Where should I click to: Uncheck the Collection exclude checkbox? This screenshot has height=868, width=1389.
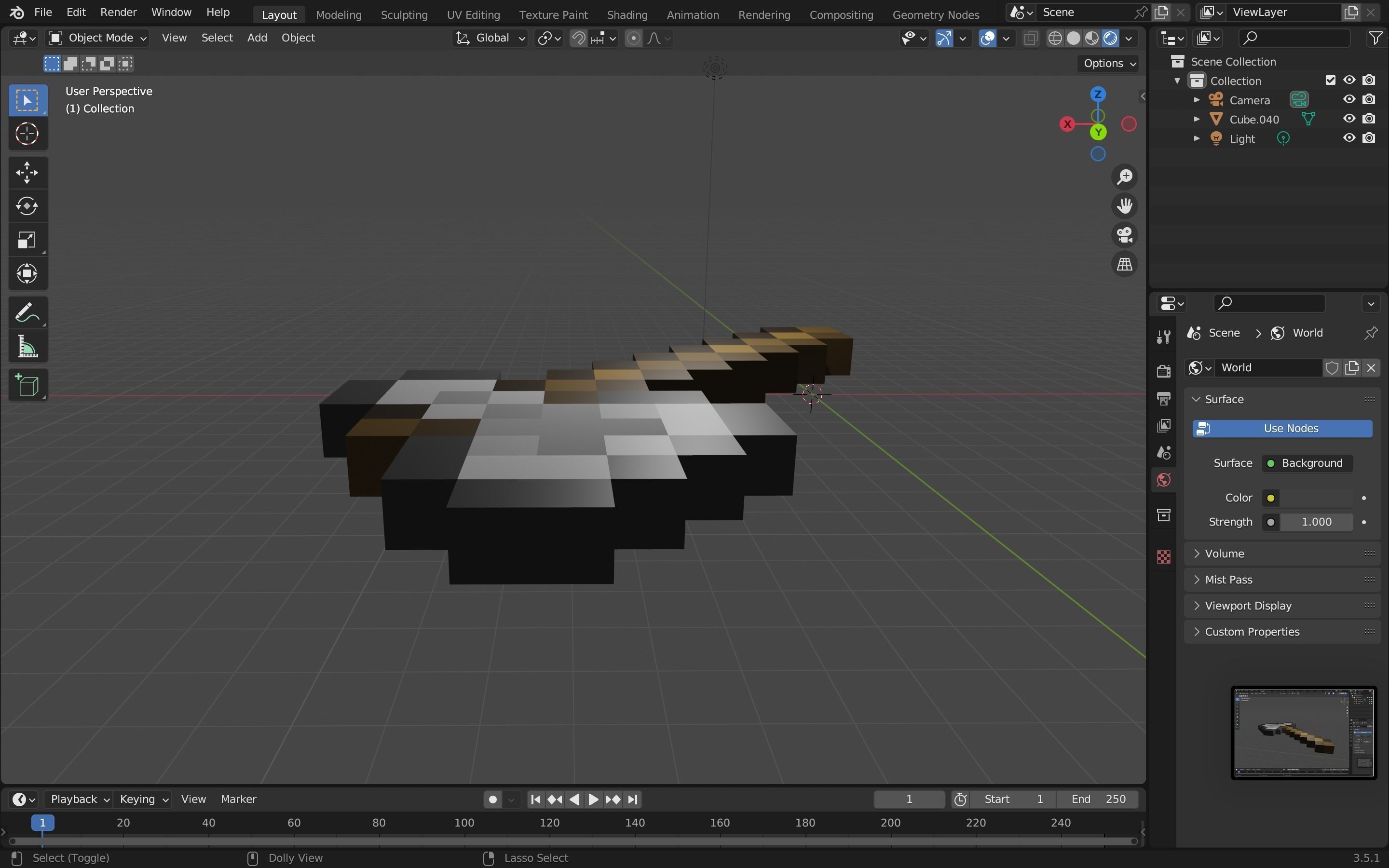tap(1331, 80)
